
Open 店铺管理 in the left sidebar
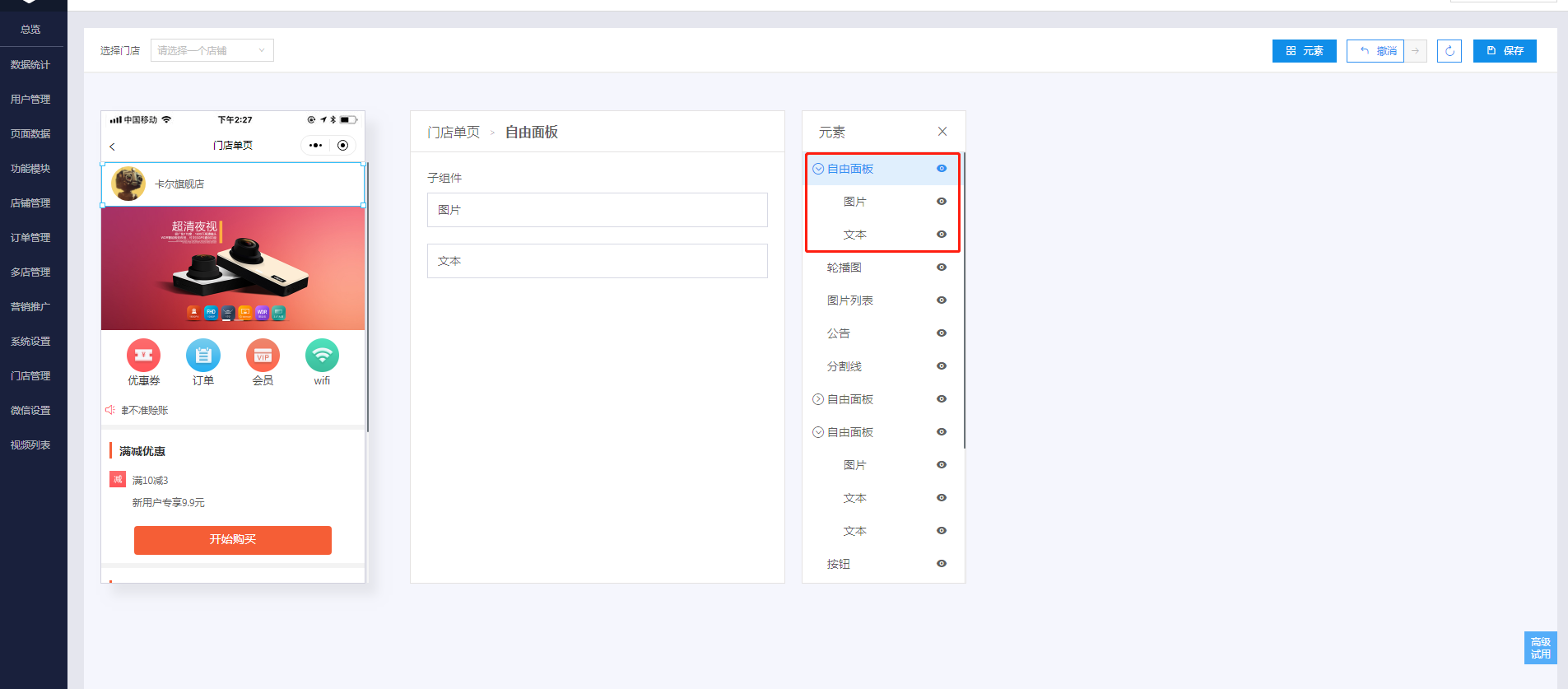[x=30, y=203]
